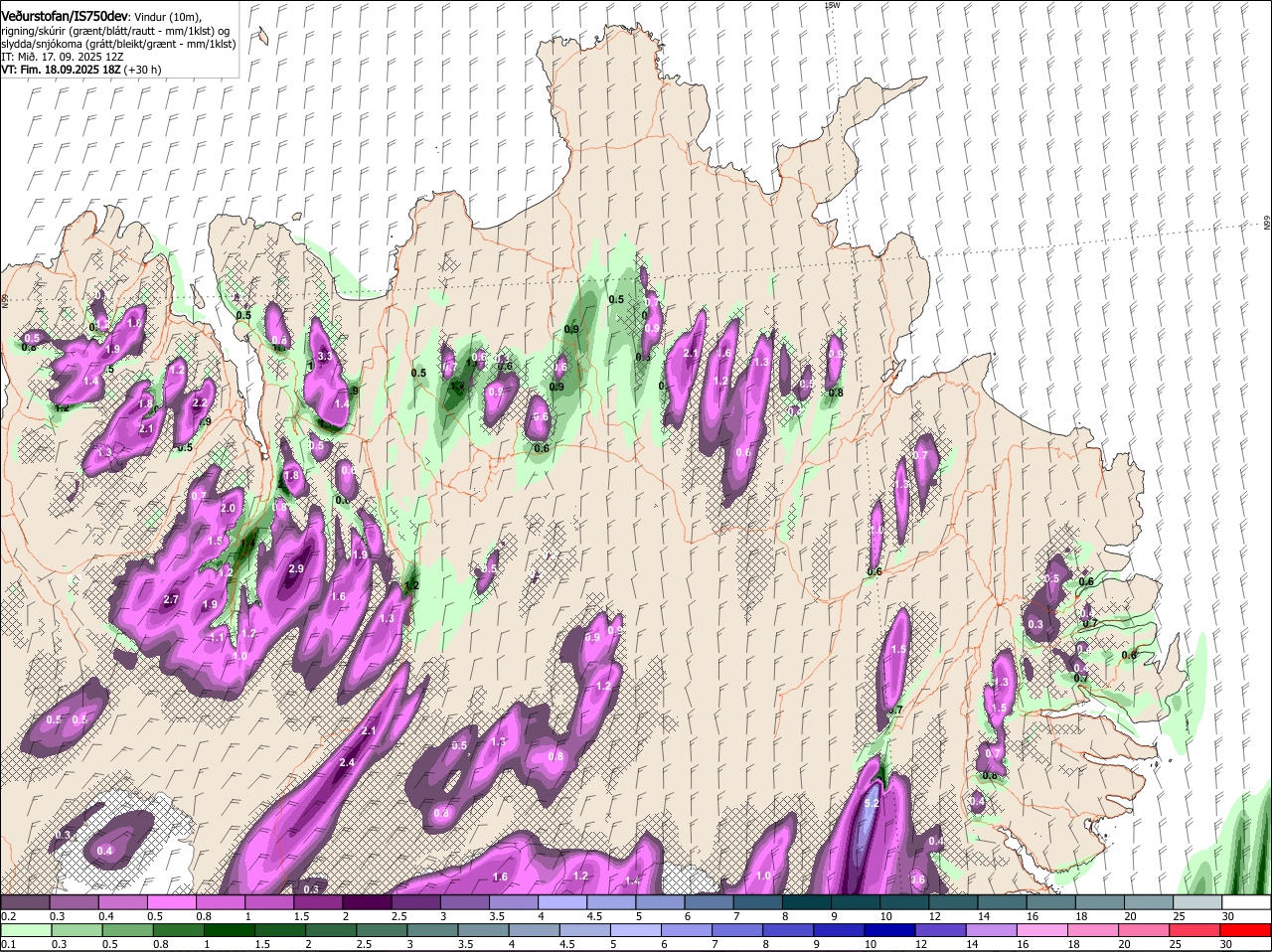Select snow legend swatch starting at 5
Viewport: 1272px width, 952px height.
(x=660, y=902)
